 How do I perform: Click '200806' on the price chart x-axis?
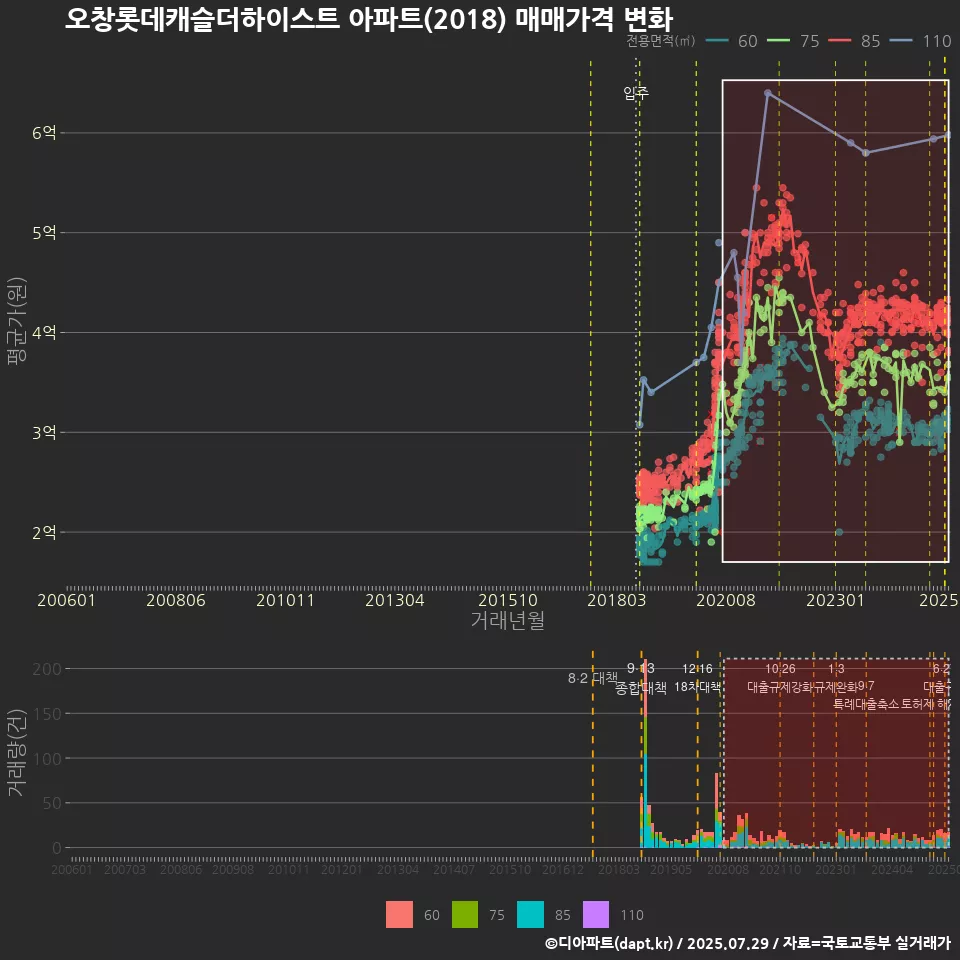176,600
